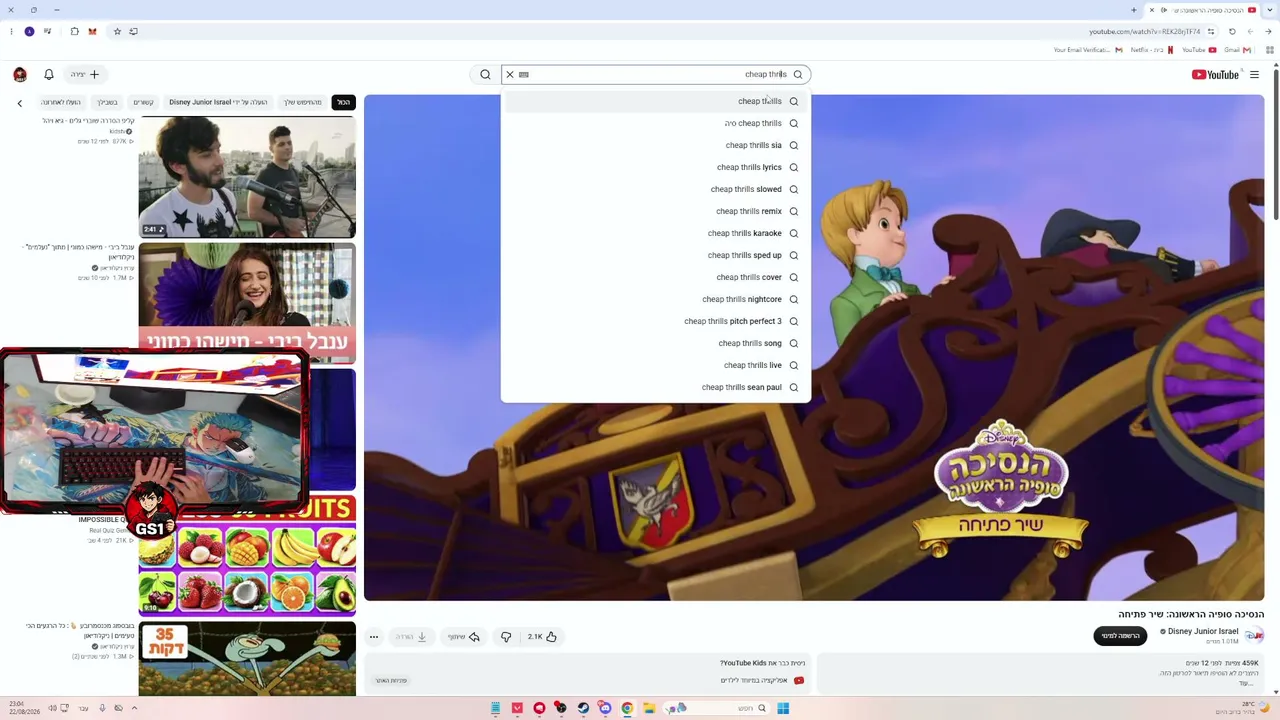The image size is (1280, 720).
Task: Select the 'בשבילך' filter chip
Action: [107, 102]
